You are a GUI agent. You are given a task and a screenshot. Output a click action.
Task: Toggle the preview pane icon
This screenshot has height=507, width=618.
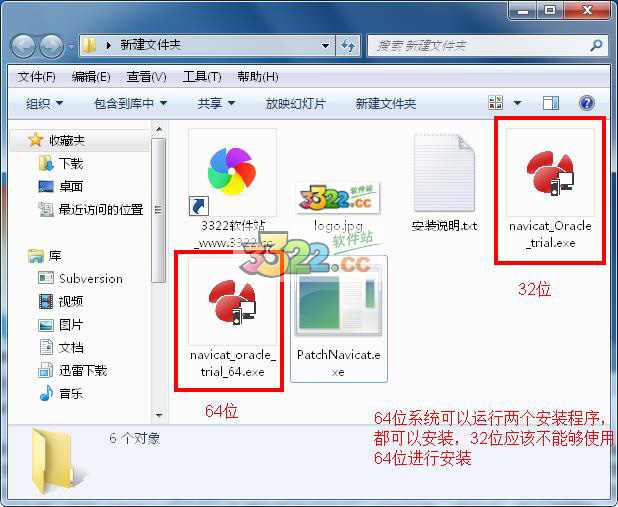tap(551, 103)
